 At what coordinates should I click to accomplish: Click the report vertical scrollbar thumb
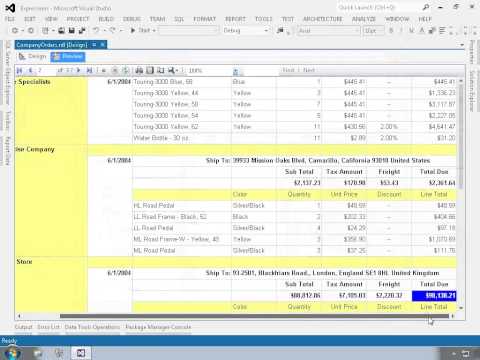pos(461,137)
